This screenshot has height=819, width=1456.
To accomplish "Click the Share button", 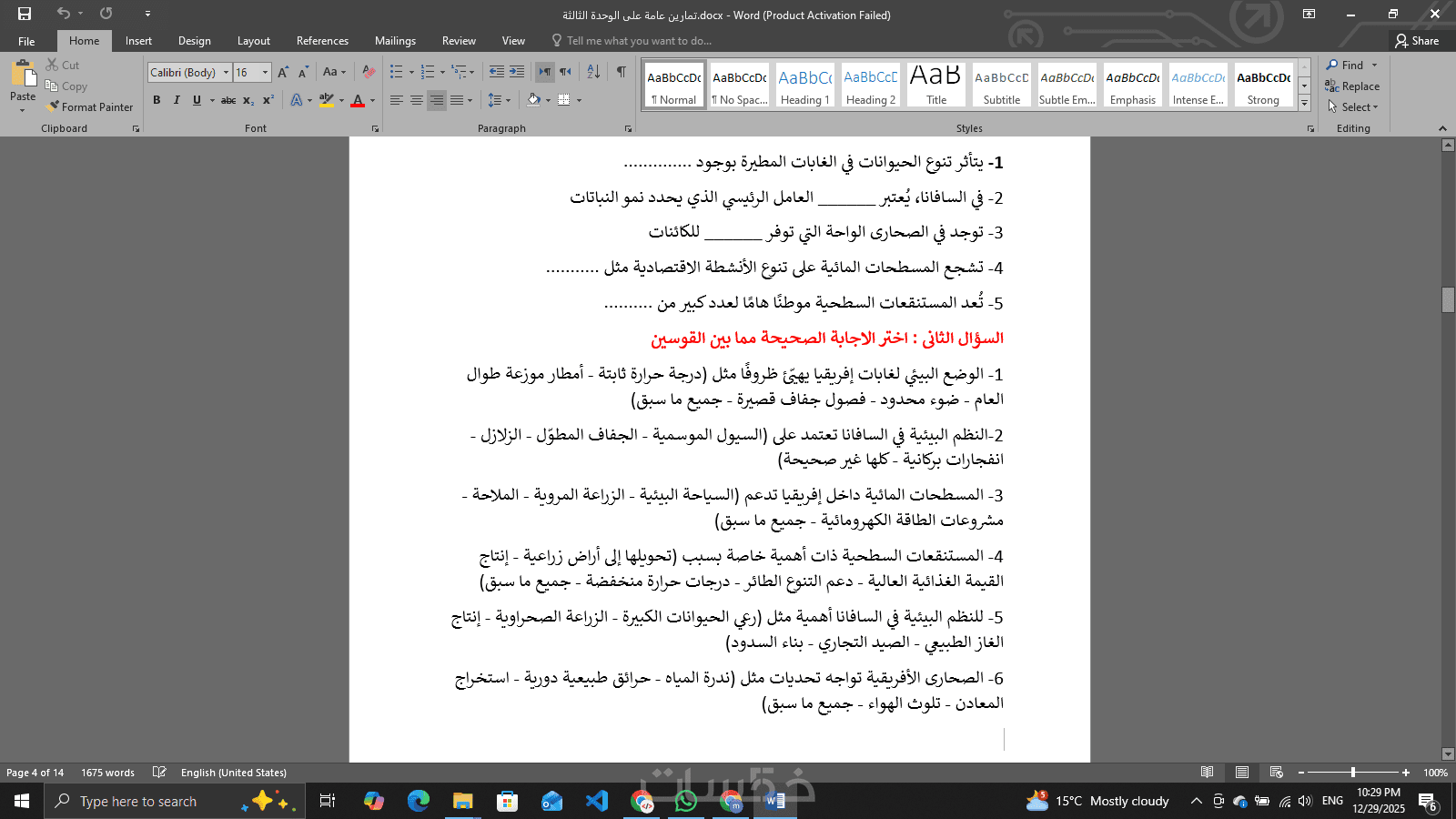I will click(x=1417, y=41).
